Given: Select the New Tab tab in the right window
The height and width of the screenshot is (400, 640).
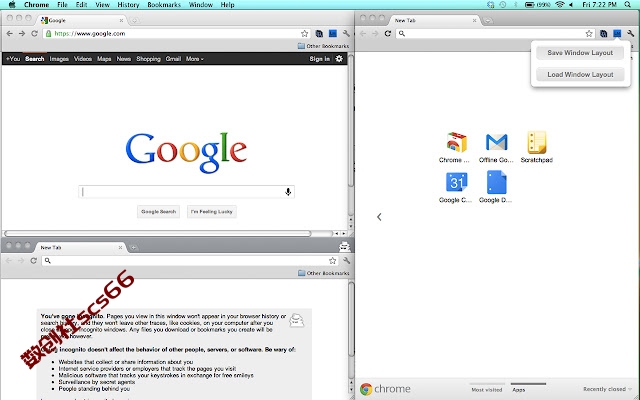Looking at the screenshot, I should coord(435,20).
